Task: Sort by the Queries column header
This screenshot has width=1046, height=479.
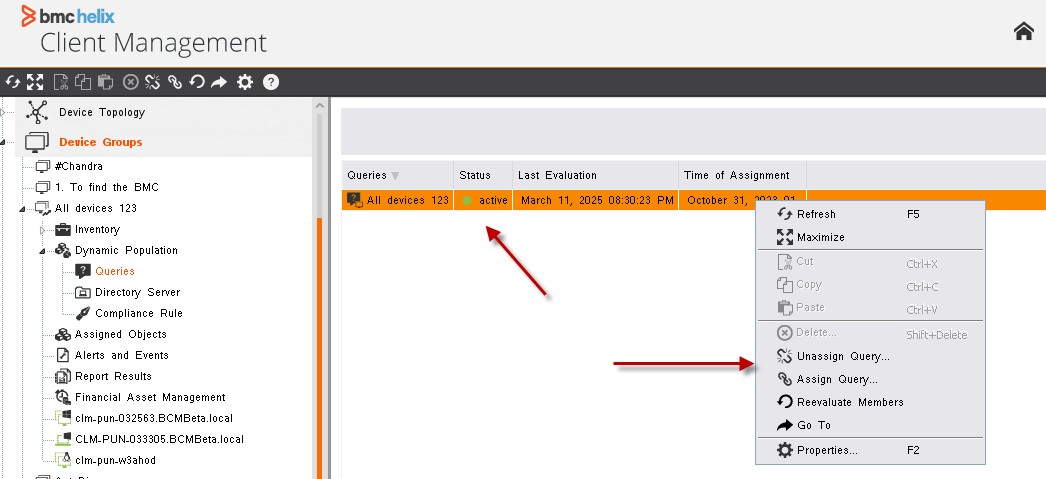Action: click(x=398, y=175)
